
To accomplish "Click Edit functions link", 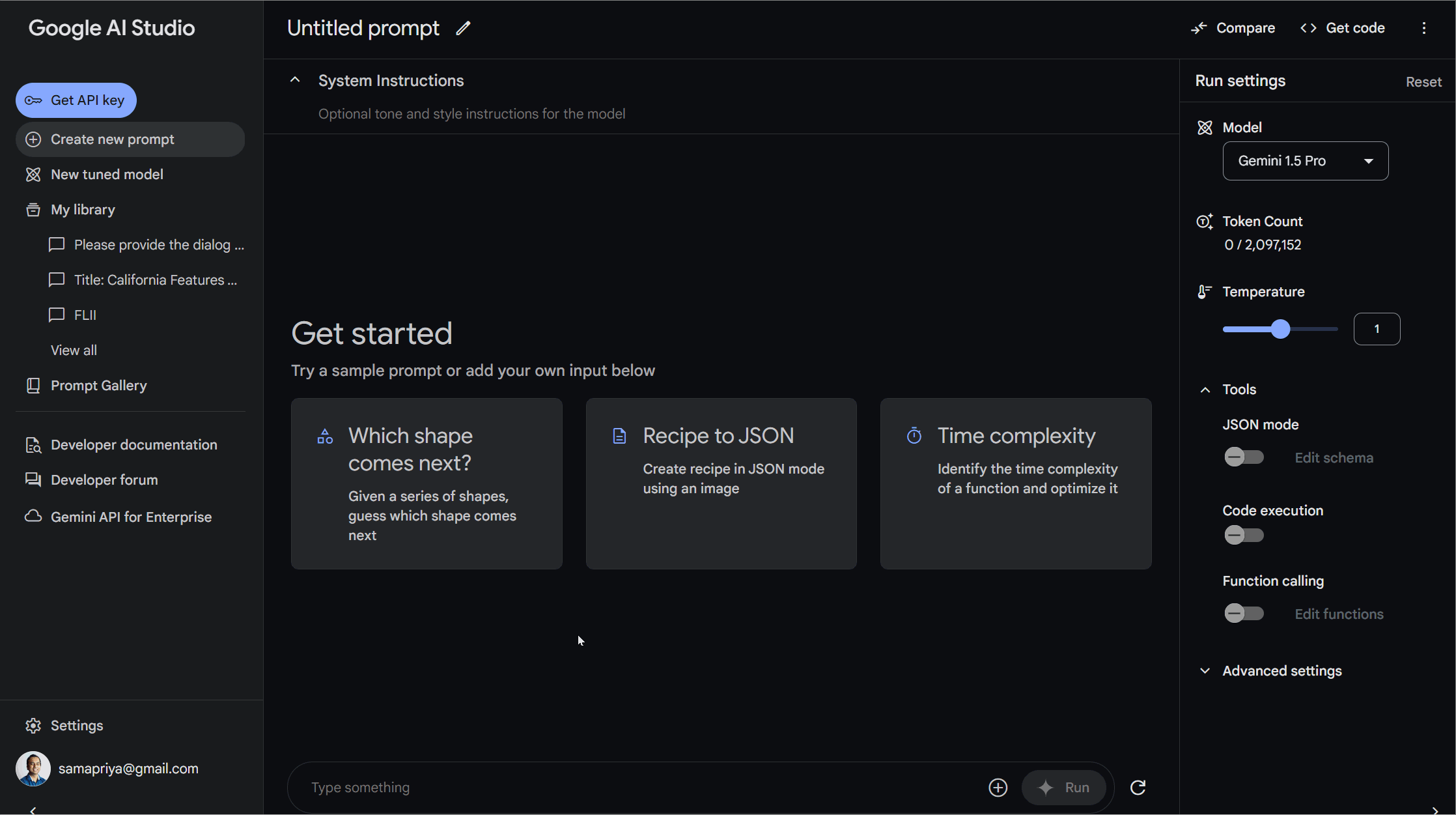I will coord(1339,614).
